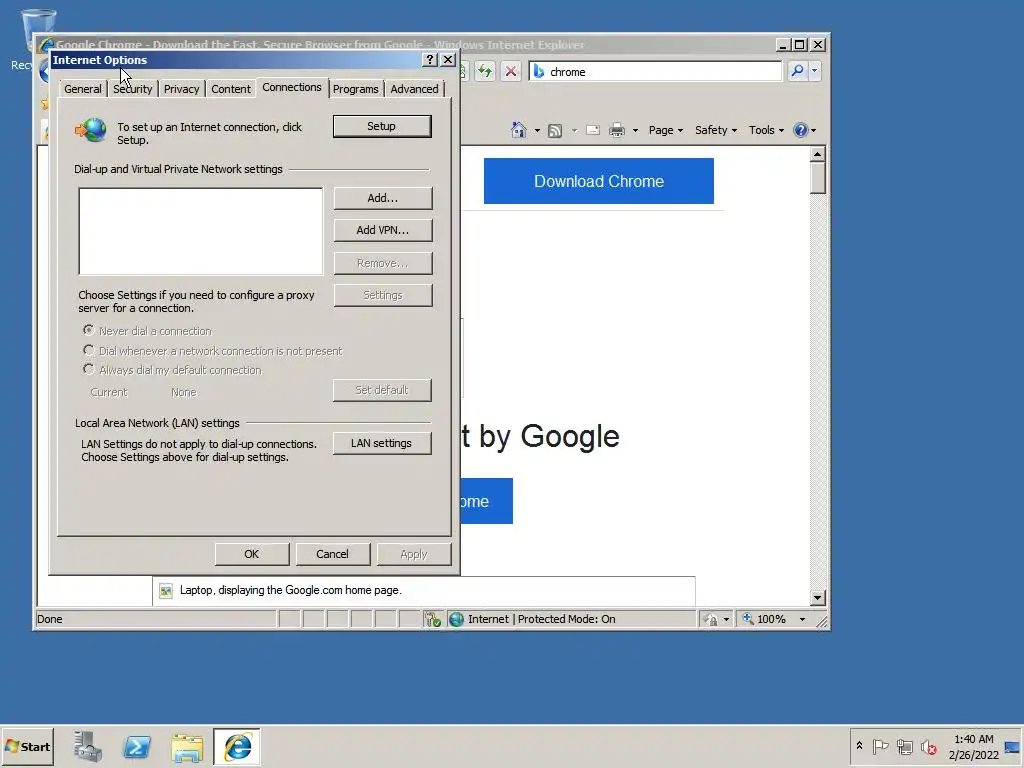1024x768 pixels.
Task: Click the globe connection icon in dialog
Action: [x=91, y=130]
